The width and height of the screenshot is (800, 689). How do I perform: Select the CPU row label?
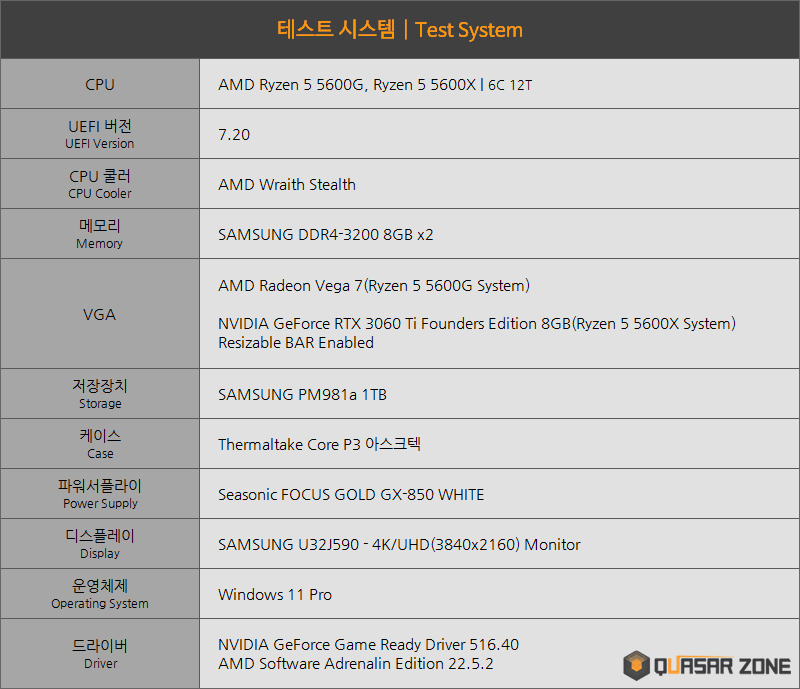100,84
